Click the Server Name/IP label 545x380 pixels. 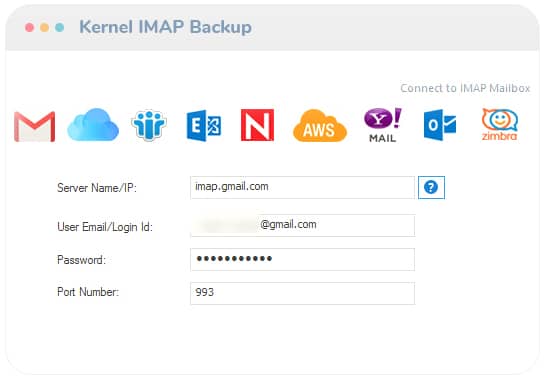(97, 188)
